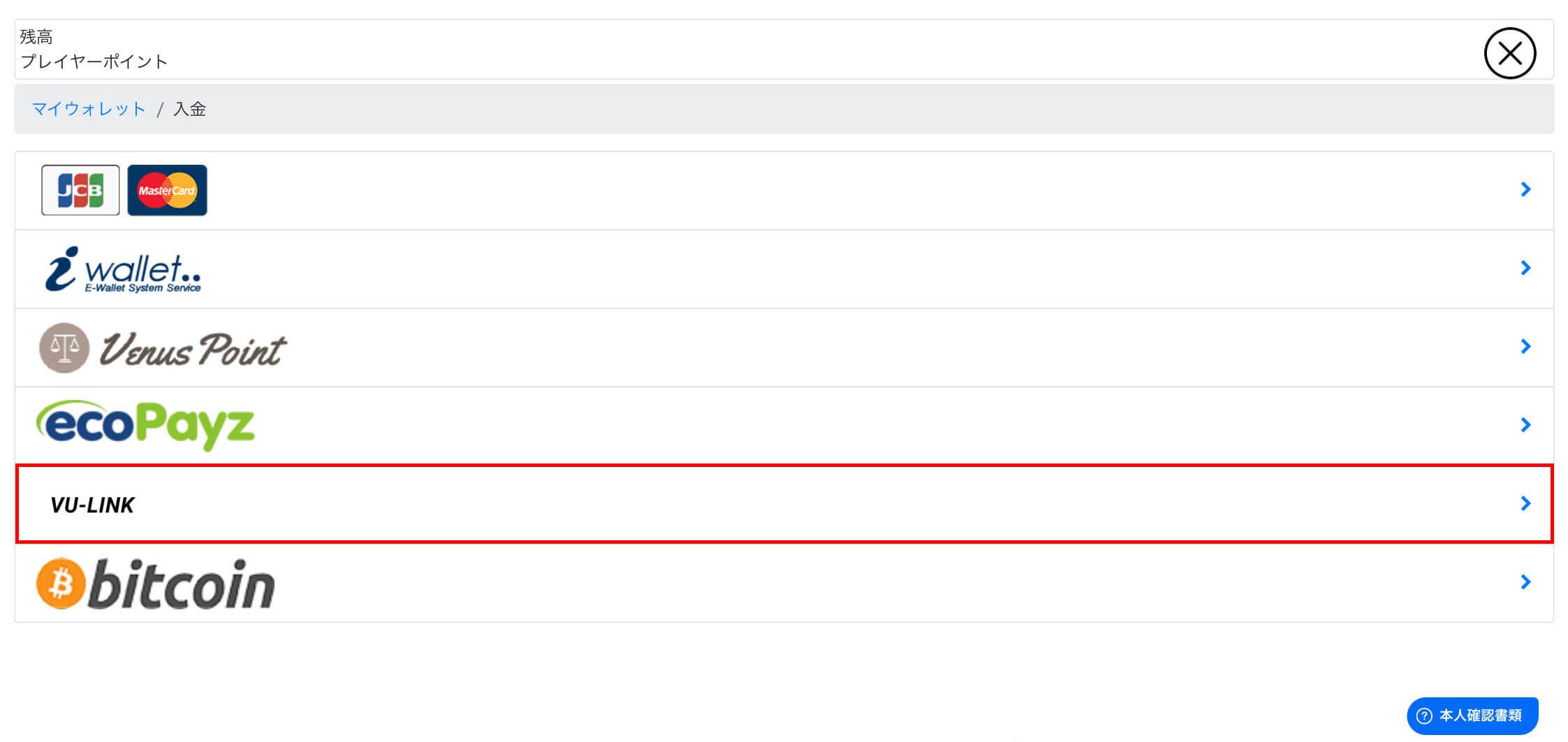Select the ecoPayz logo
The height and width of the screenshot is (742, 1568).
(x=145, y=425)
